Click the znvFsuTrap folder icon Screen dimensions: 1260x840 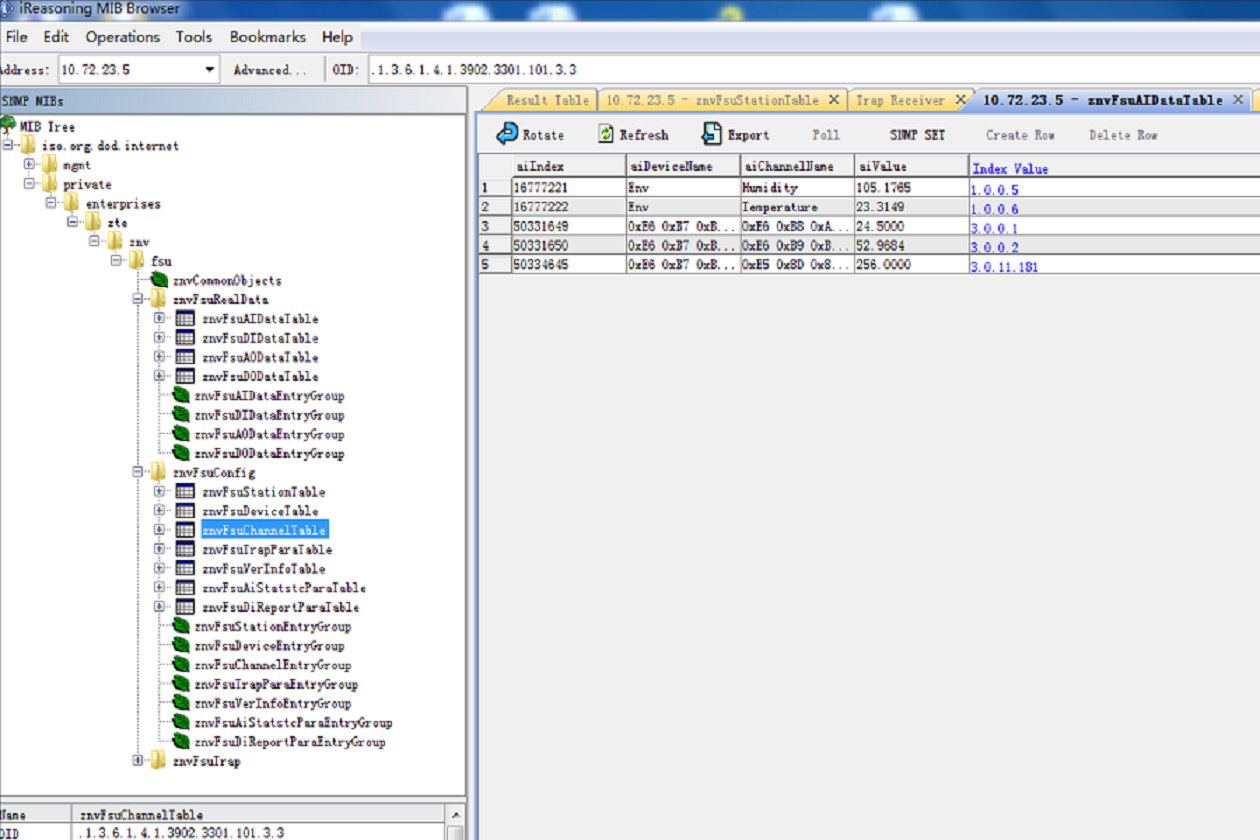click(x=158, y=761)
